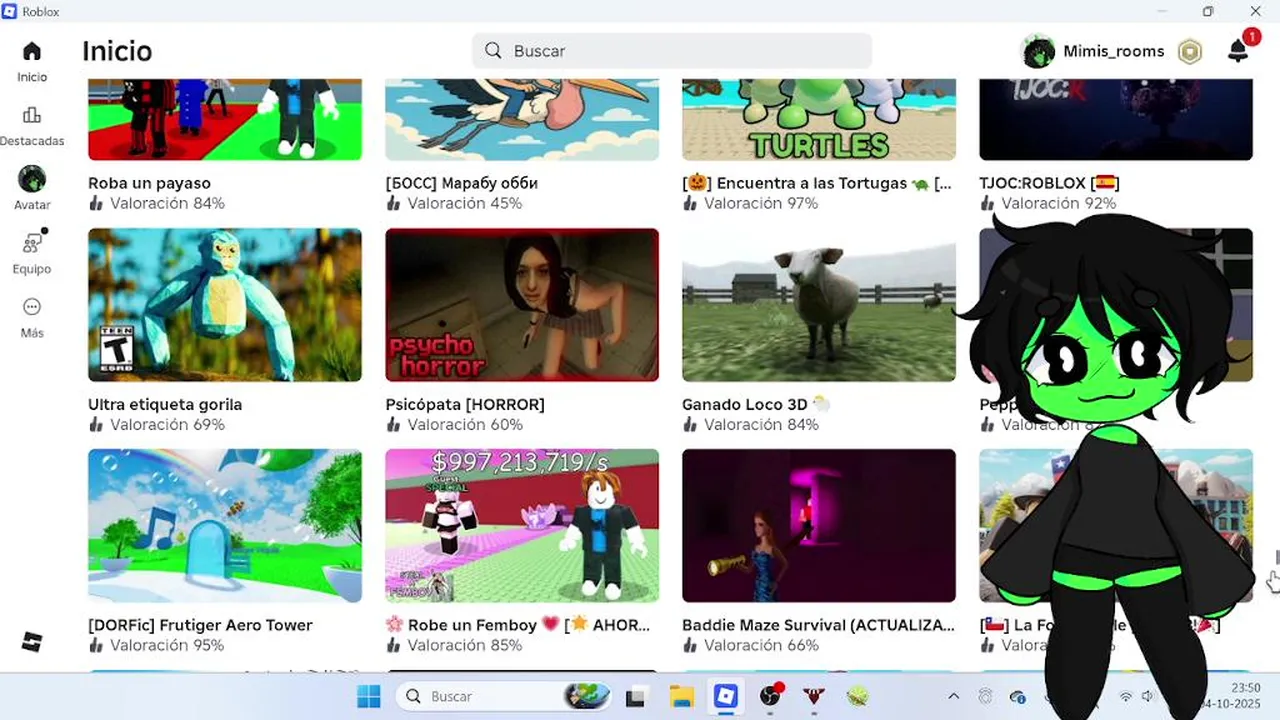Viewport: 1280px width, 720px height.
Task: Open Frutiger Aero Tower thumbnail
Action: [x=225, y=526]
